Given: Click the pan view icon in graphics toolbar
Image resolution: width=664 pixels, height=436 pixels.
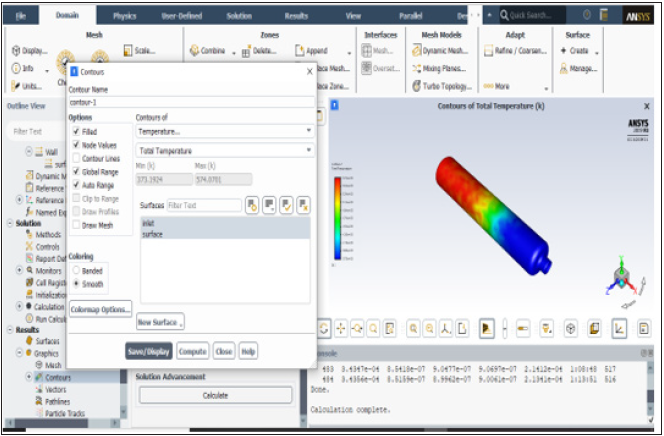Looking at the screenshot, I should point(341,328).
